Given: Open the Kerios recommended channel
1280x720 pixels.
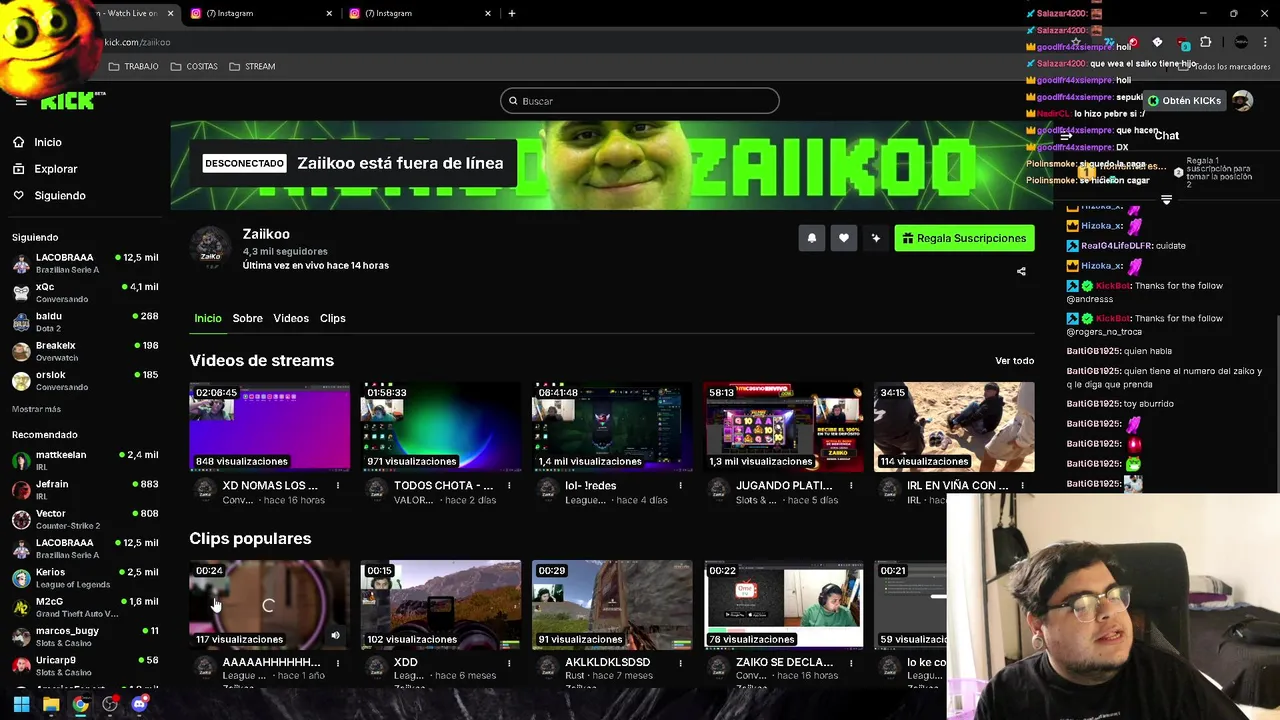Looking at the screenshot, I should coord(85,578).
